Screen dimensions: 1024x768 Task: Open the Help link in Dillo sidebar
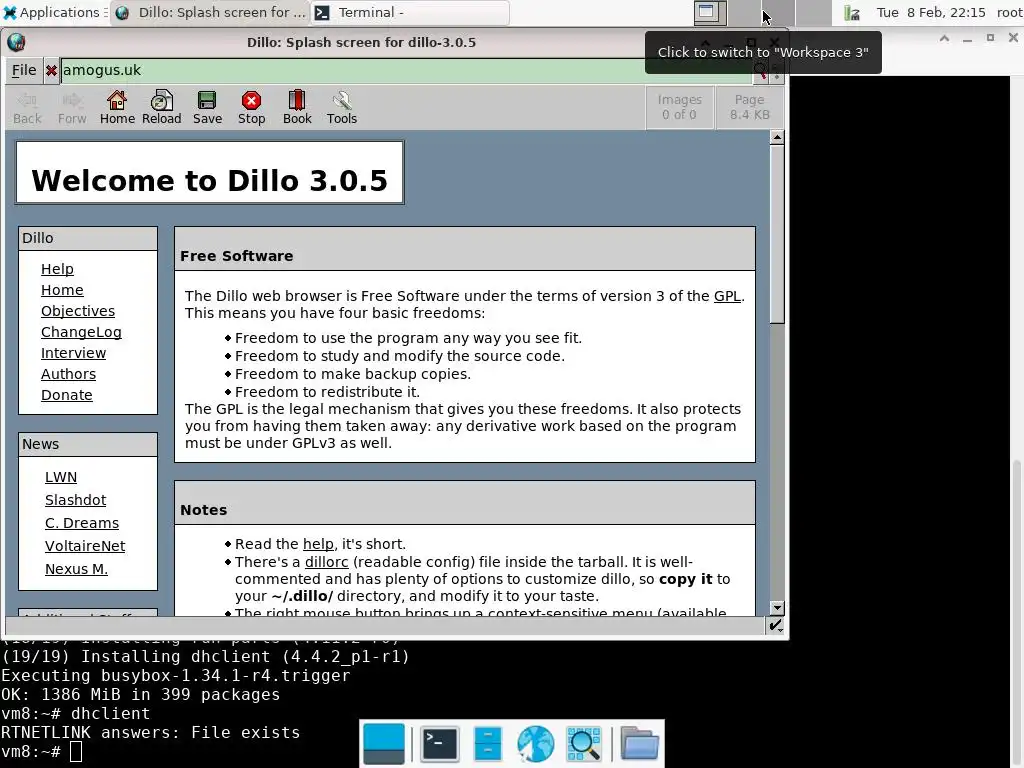[57, 269]
